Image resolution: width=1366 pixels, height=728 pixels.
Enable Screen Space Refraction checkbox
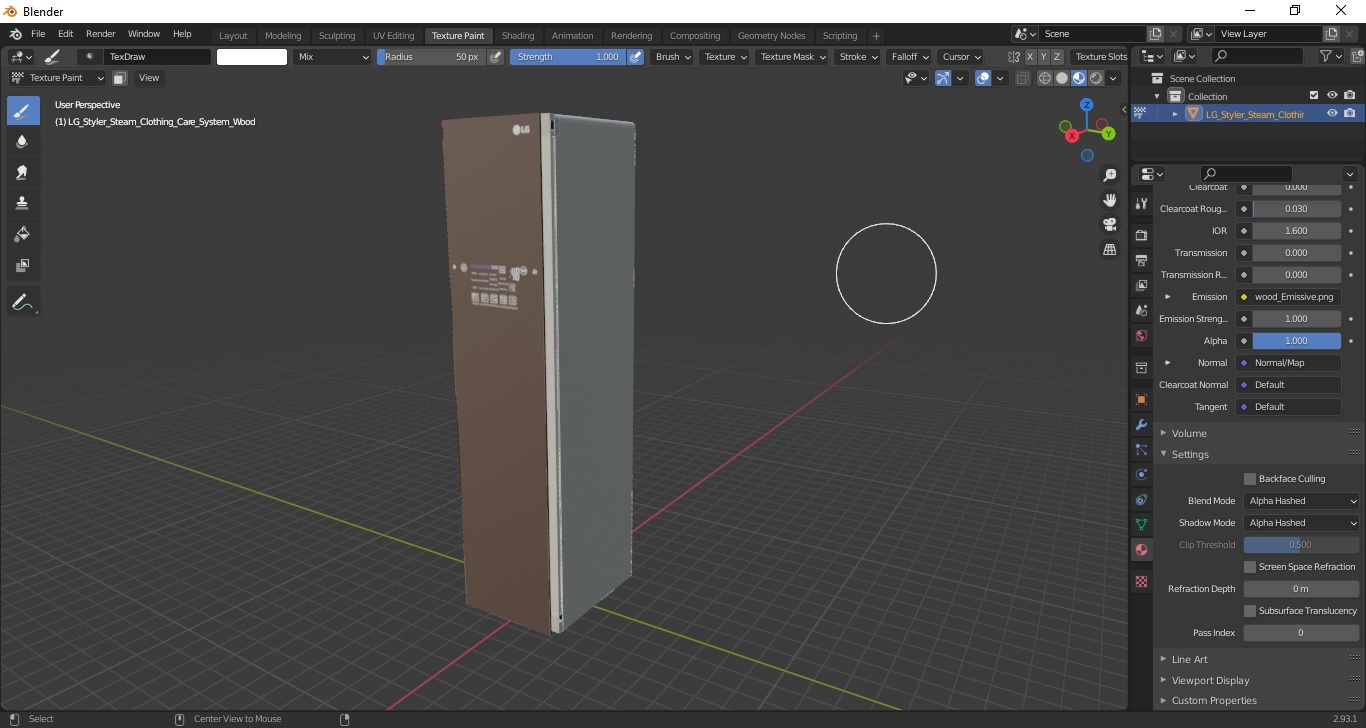[x=1250, y=567]
